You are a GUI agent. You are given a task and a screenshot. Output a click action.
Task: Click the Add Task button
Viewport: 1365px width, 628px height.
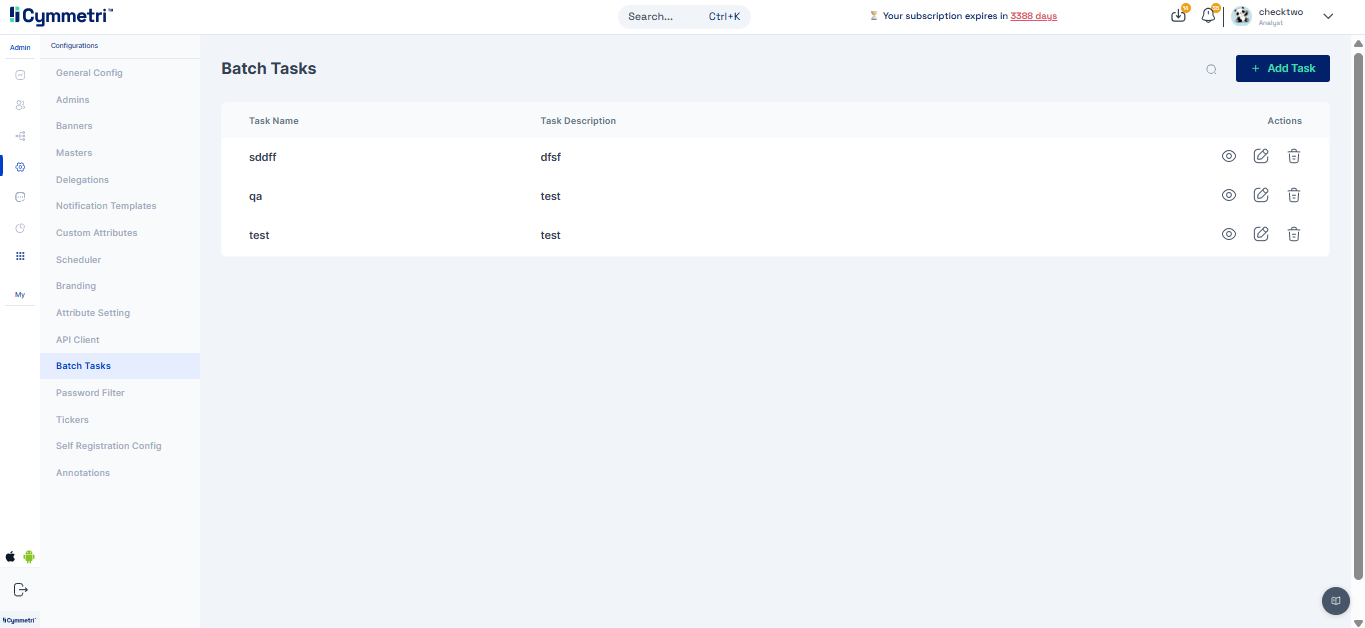1282,68
